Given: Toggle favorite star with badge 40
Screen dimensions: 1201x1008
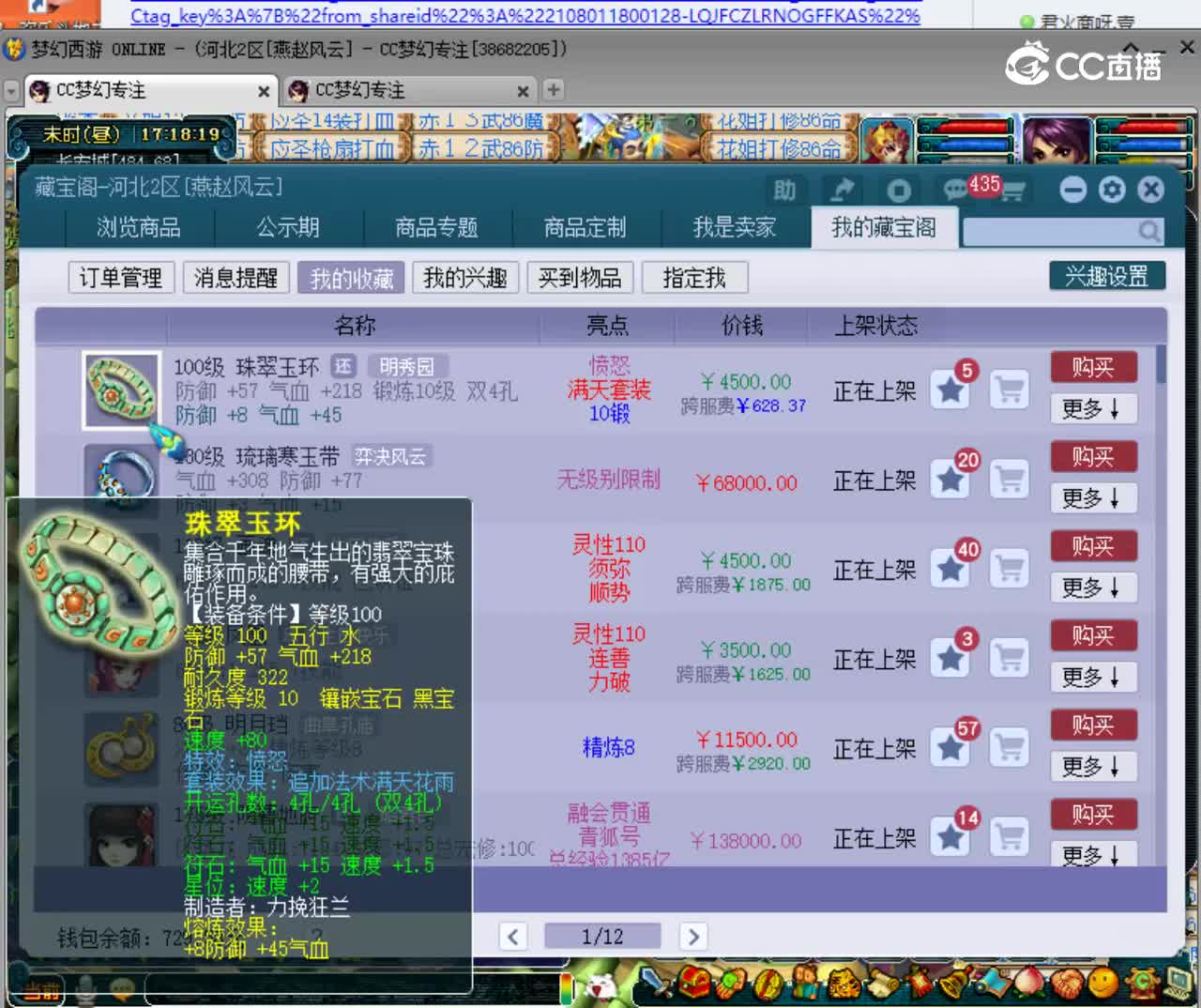Looking at the screenshot, I should coord(950,570).
